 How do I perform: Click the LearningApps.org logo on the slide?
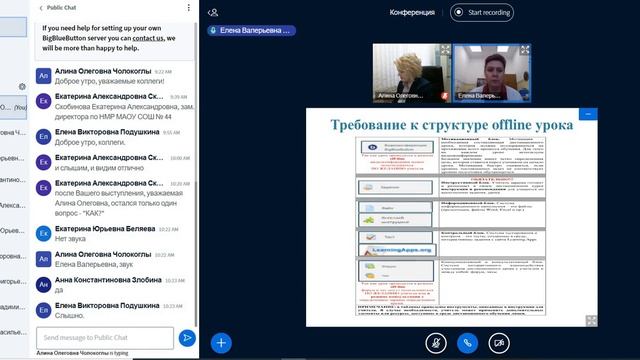pos(398,250)
